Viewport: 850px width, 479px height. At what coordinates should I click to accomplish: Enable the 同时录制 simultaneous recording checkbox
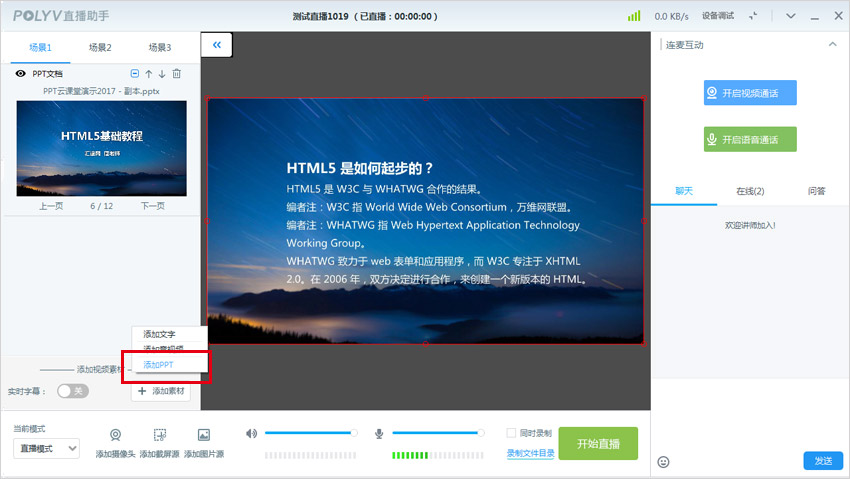coord(511,433)
